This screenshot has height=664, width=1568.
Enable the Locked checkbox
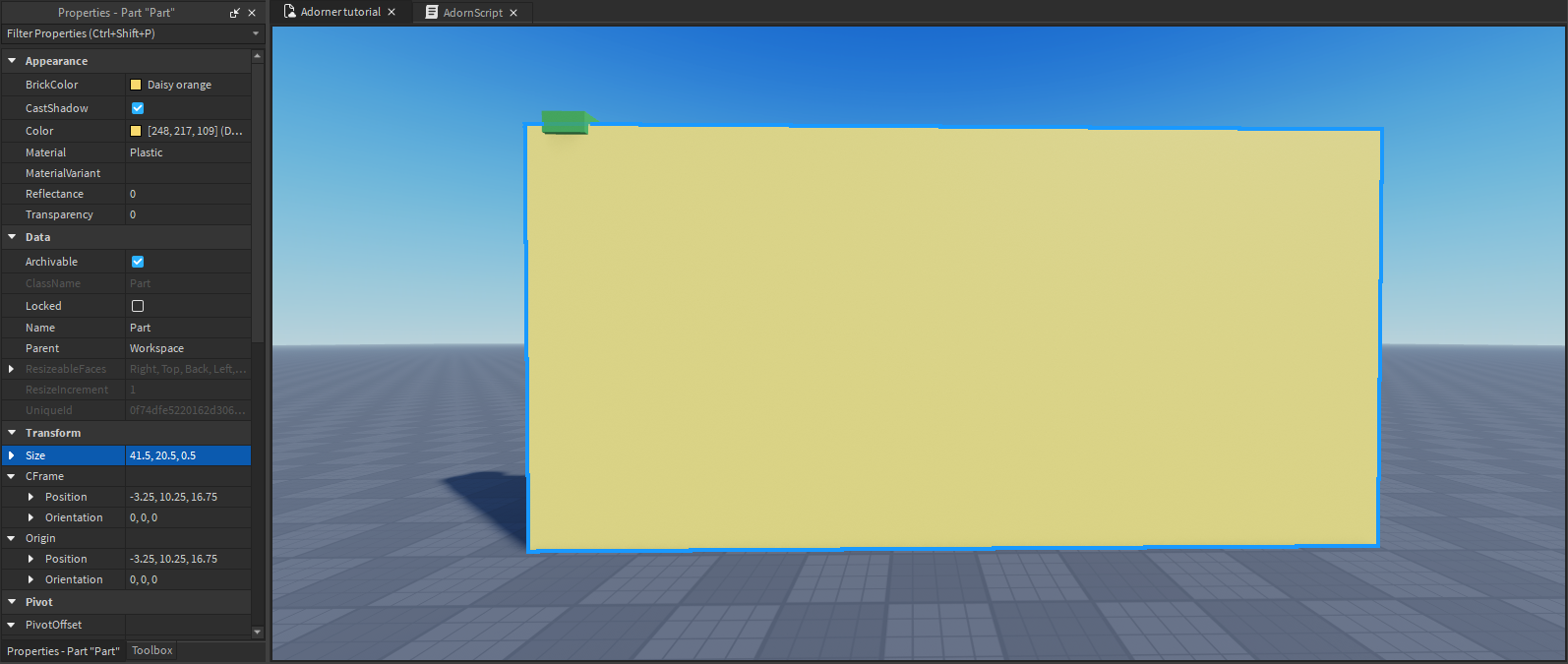click(138, 306)
